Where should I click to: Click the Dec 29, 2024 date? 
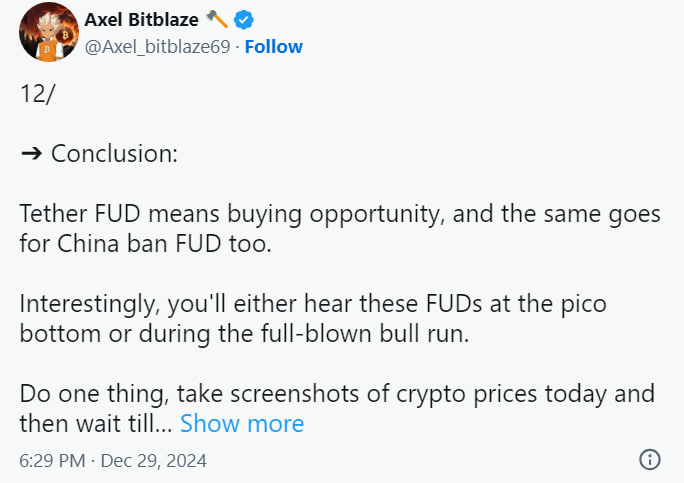(x=151, y=461)
